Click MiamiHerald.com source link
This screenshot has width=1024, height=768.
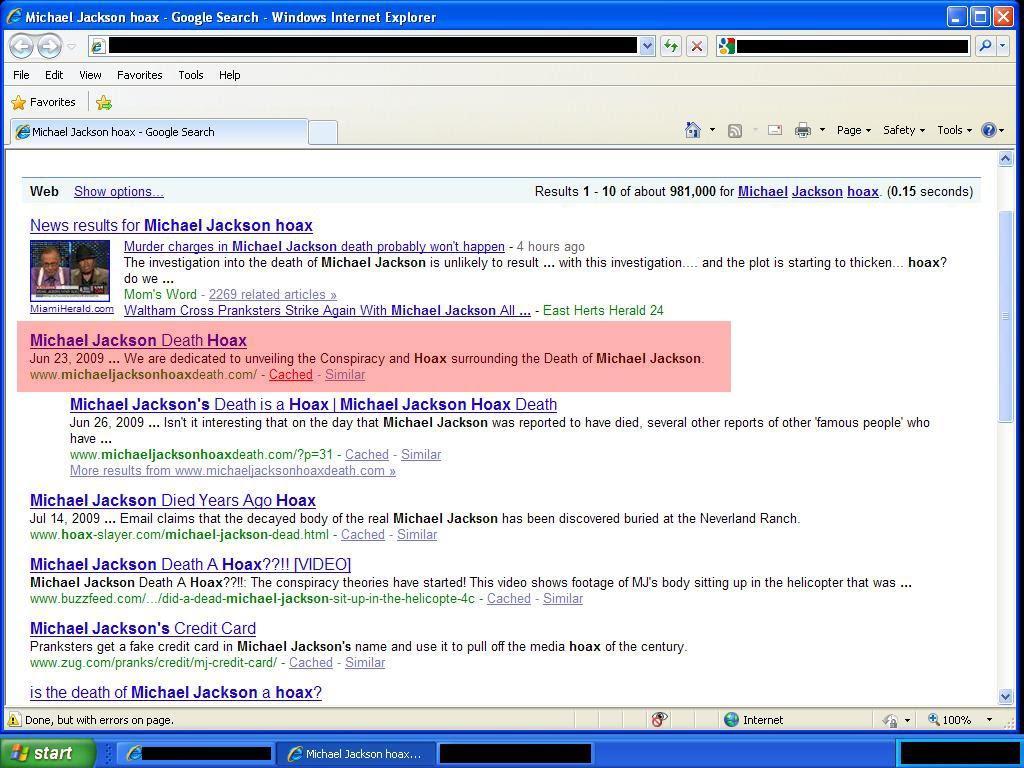coord(72,309)
